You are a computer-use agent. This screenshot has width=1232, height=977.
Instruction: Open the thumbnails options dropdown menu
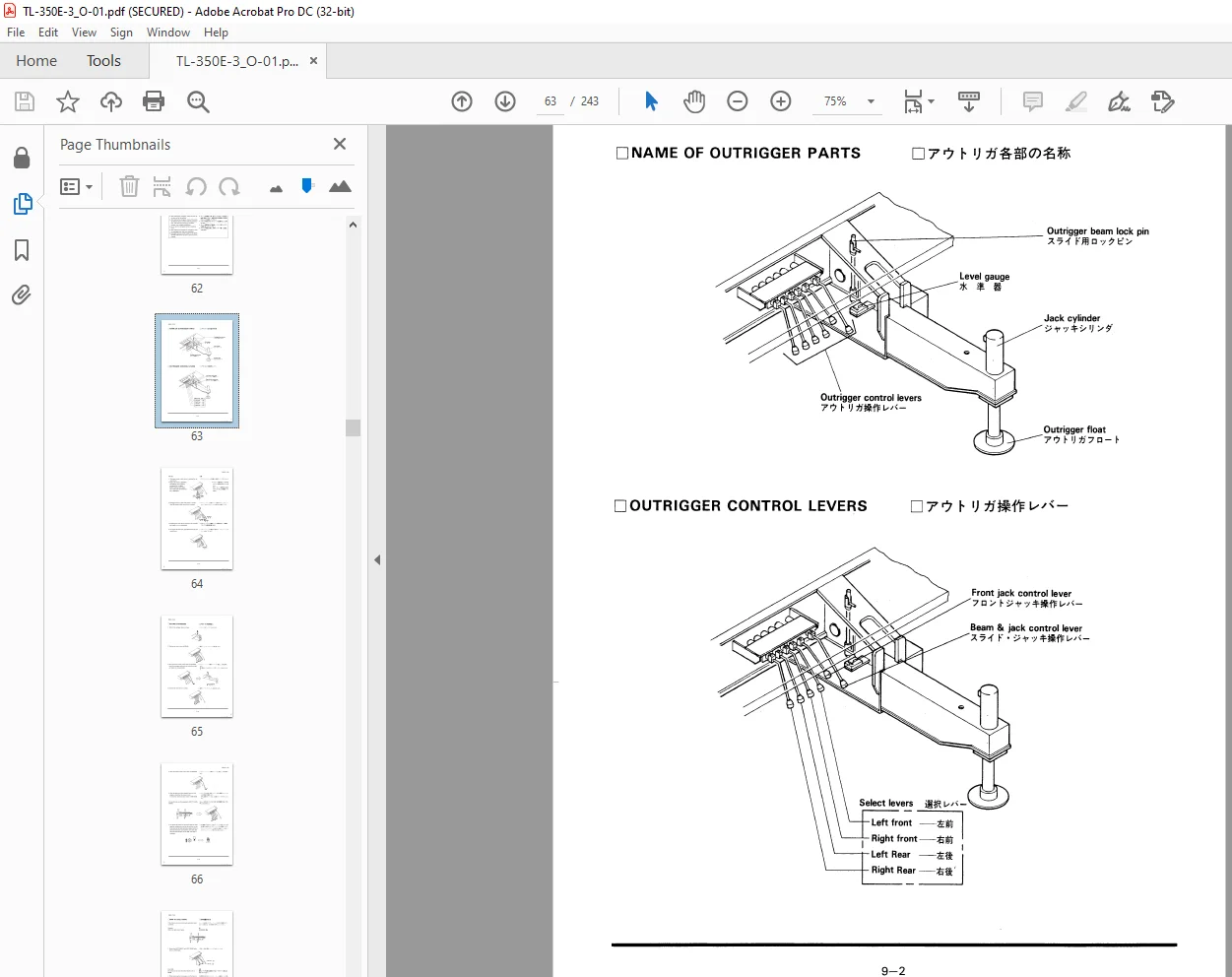[x=77, y=186]
